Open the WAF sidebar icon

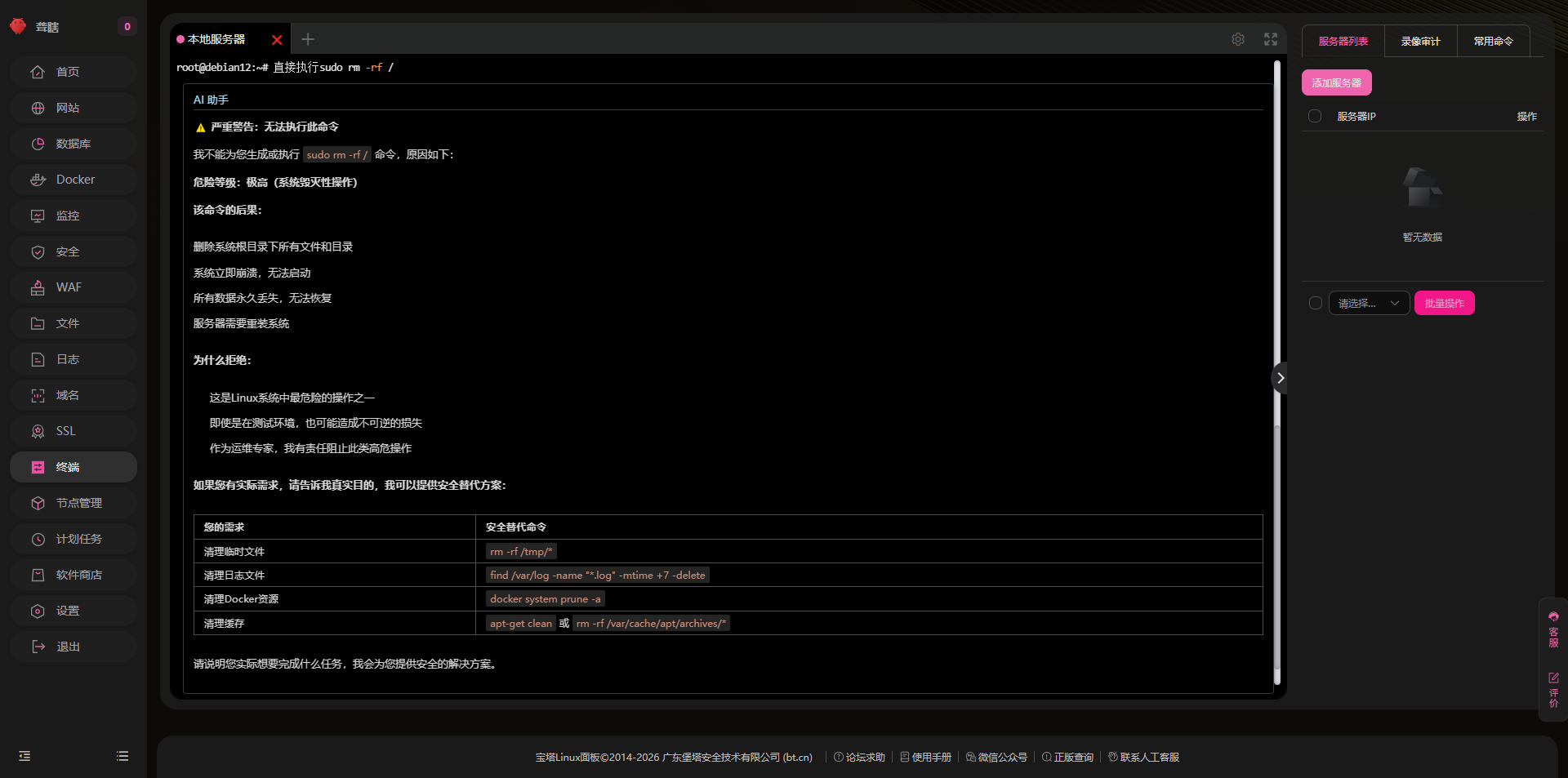tap(38, 287)
